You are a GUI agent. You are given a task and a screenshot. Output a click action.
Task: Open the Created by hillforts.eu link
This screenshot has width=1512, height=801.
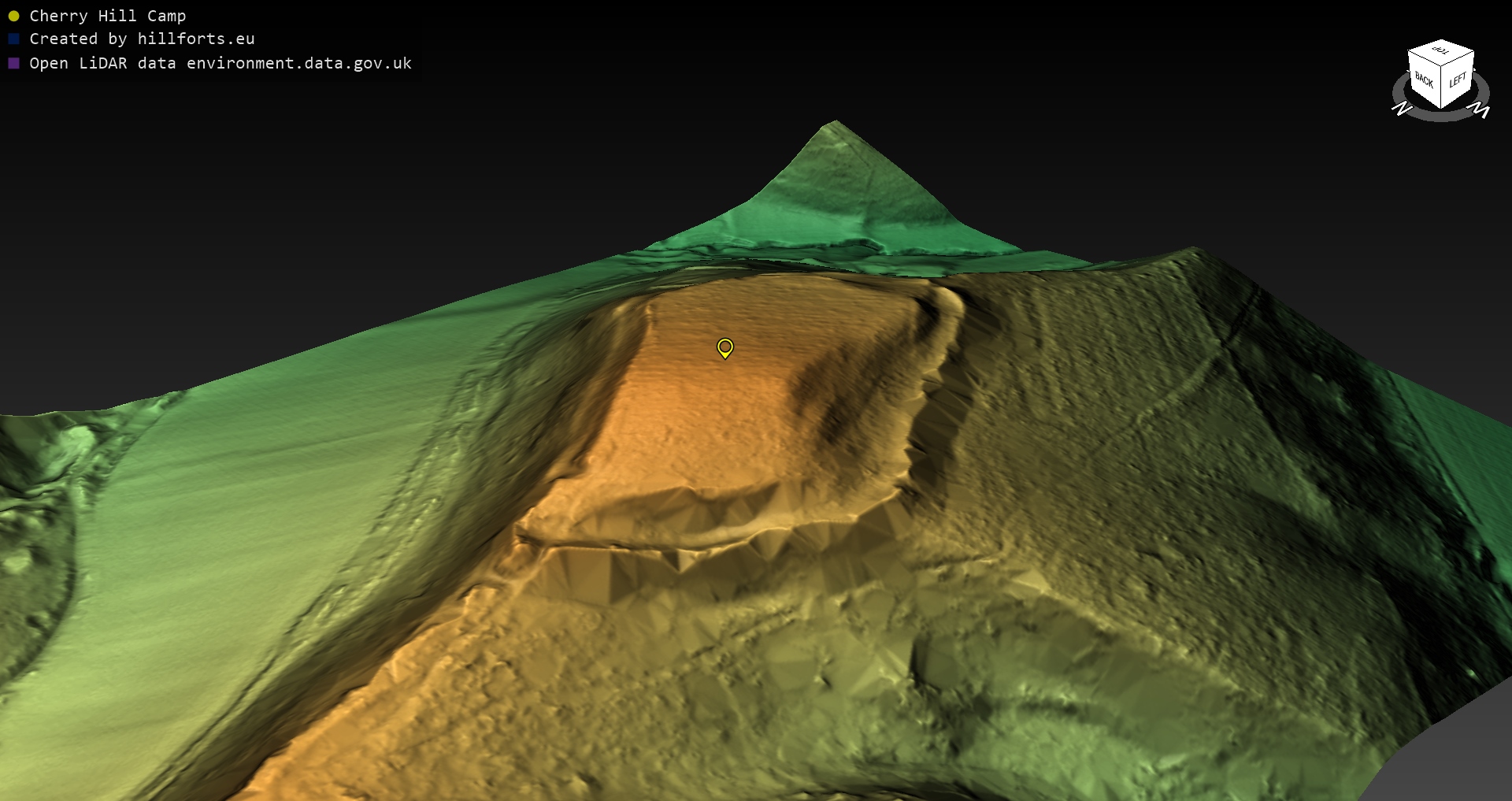tap(142, 39)
